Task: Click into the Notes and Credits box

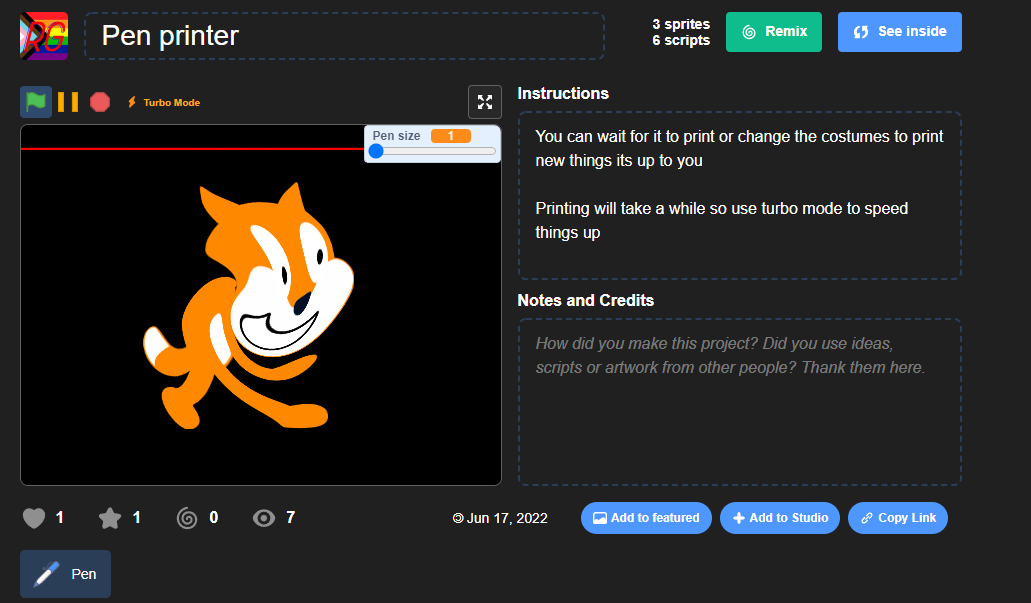Action: tap(739, 402)
